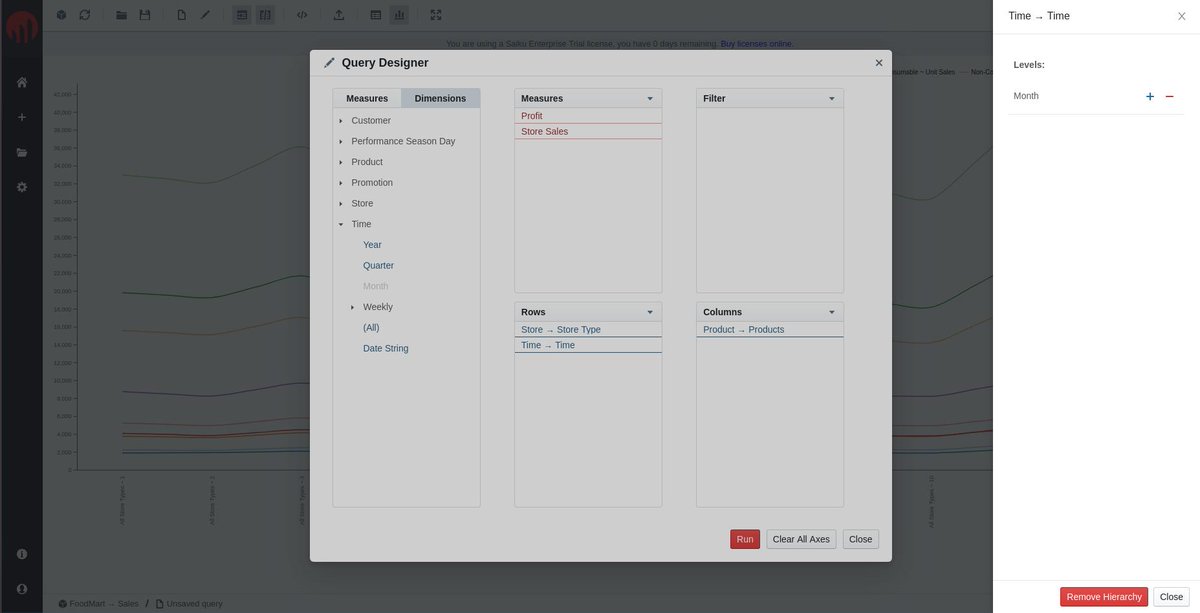Click the FoodMart Sales cube breadcrumb
Screen dimensions: 1200x613
click(99, 604)
